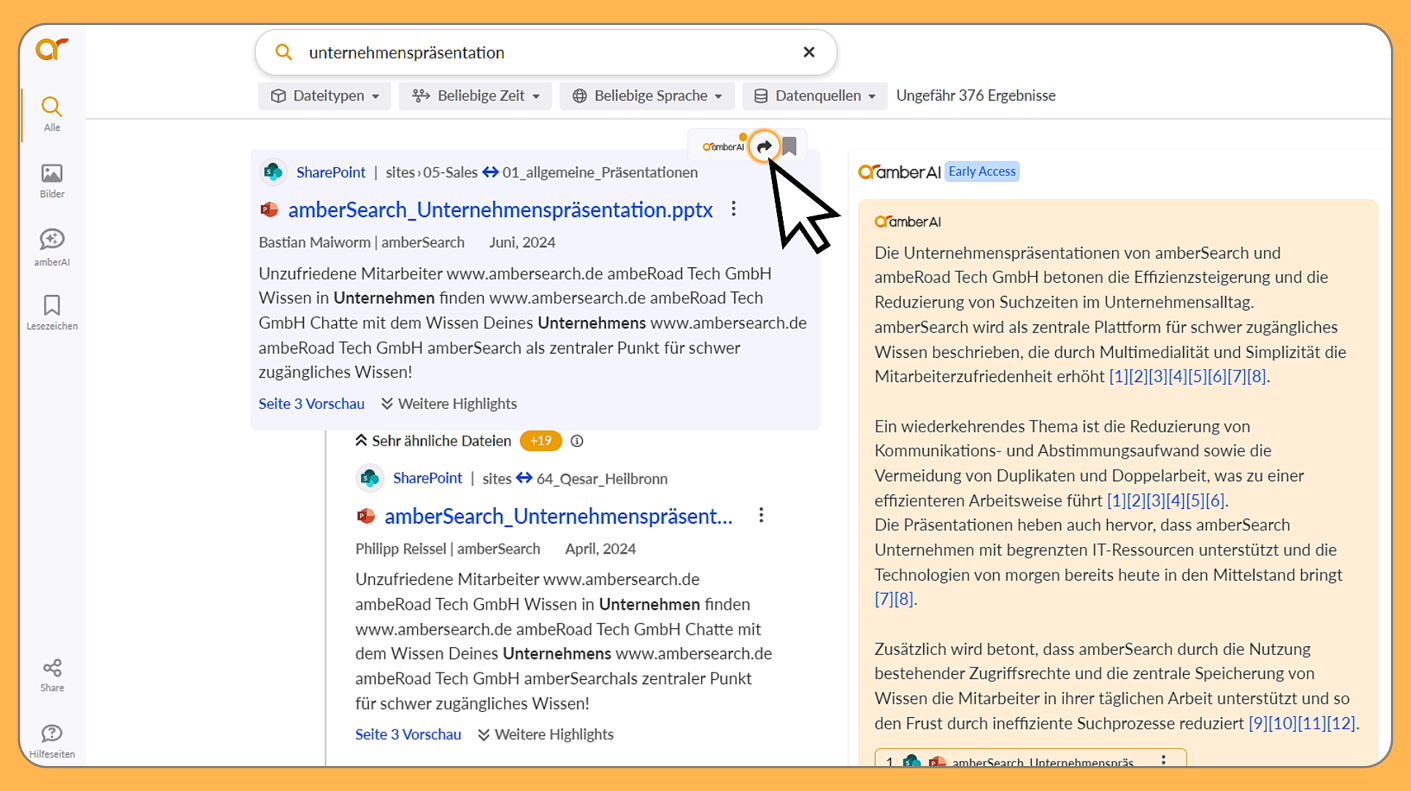Click the SharePoint icon of the first result
Image resolution: width=1411 pixels, height=791 pixels.
click(272, 172)
